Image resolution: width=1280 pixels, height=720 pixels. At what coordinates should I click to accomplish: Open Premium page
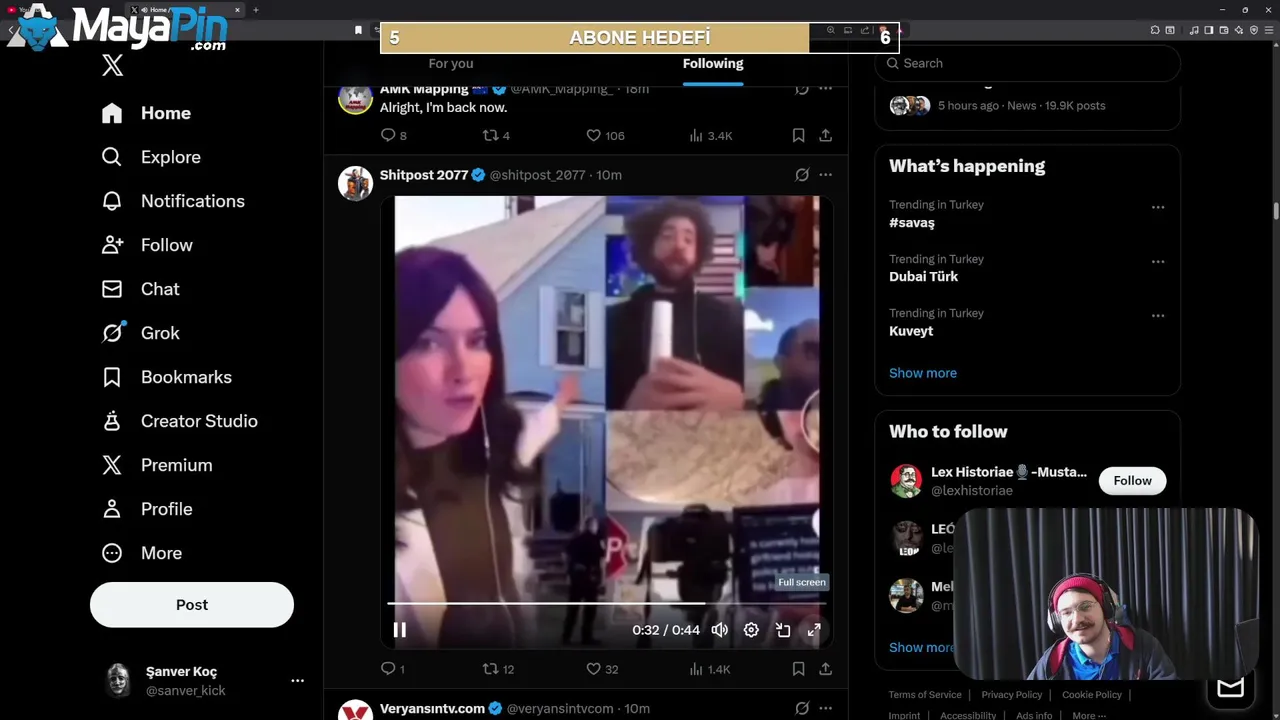click(157, 465)
